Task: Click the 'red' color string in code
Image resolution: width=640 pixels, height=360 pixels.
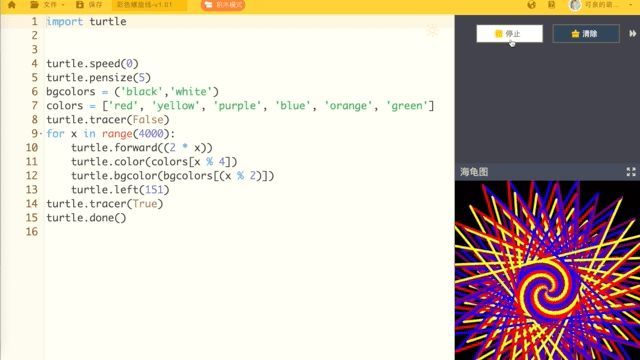Action: 121,106
